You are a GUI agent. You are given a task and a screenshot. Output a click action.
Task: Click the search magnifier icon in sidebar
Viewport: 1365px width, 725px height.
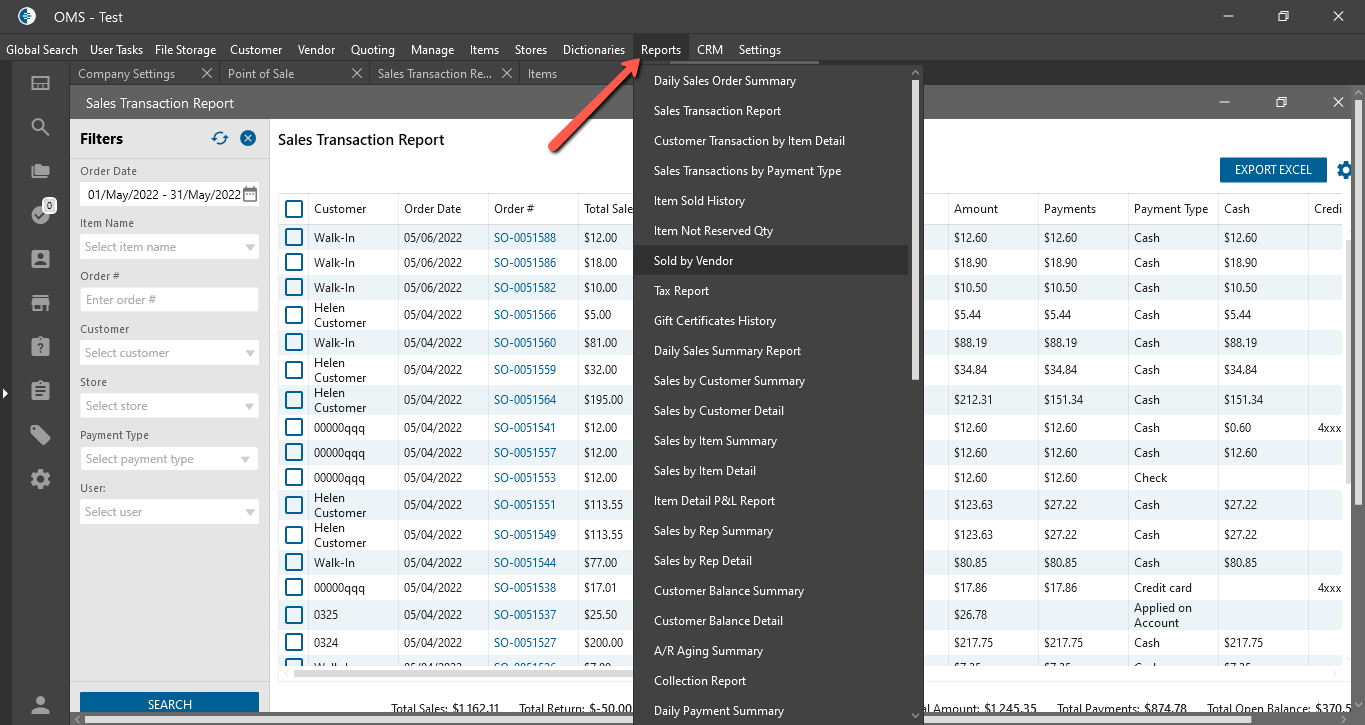[x=40, y=127]
